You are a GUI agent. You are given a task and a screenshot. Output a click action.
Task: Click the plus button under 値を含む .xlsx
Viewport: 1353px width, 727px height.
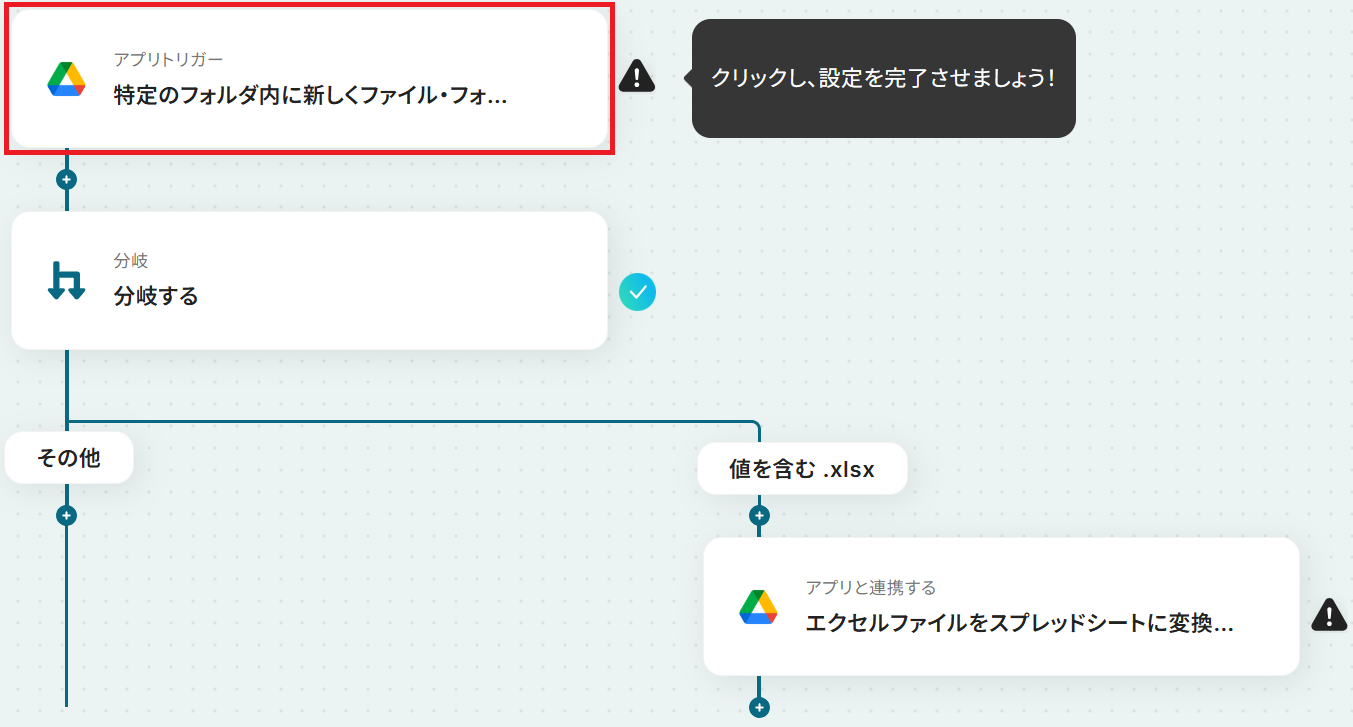pyautogui.click(x=759, y=516)
